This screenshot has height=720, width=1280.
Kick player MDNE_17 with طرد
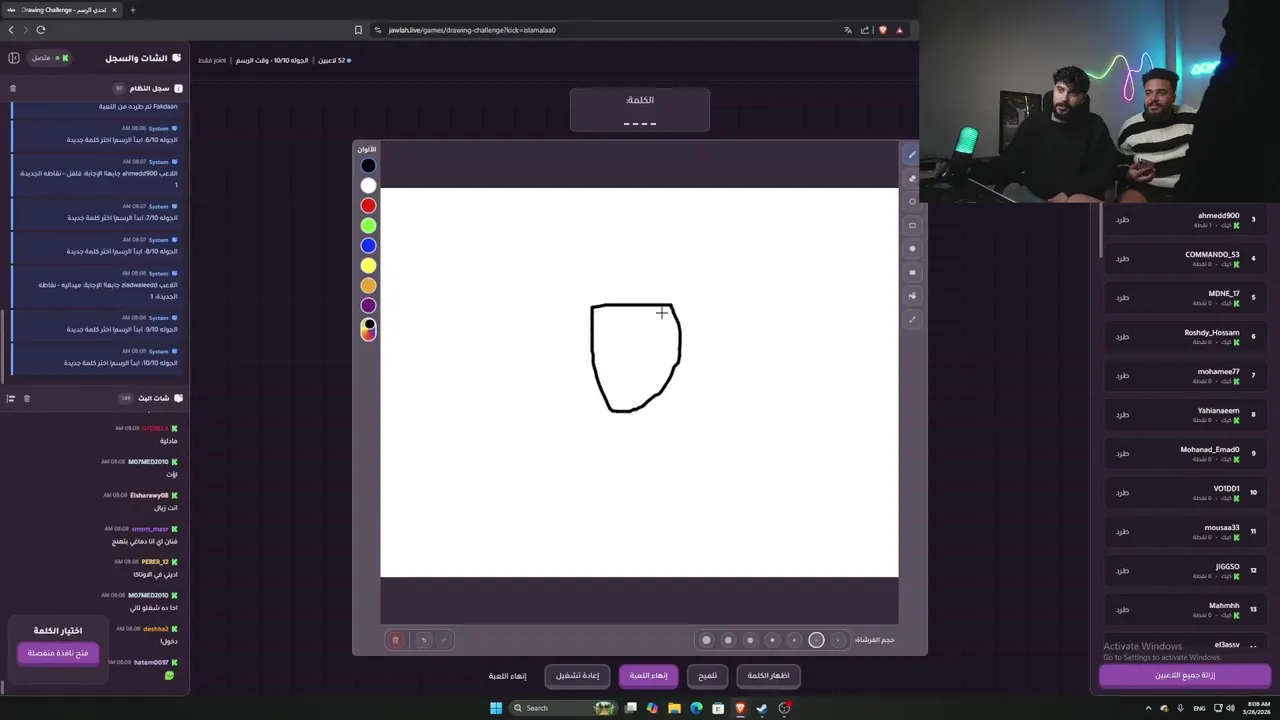[x=1122, y=298]
